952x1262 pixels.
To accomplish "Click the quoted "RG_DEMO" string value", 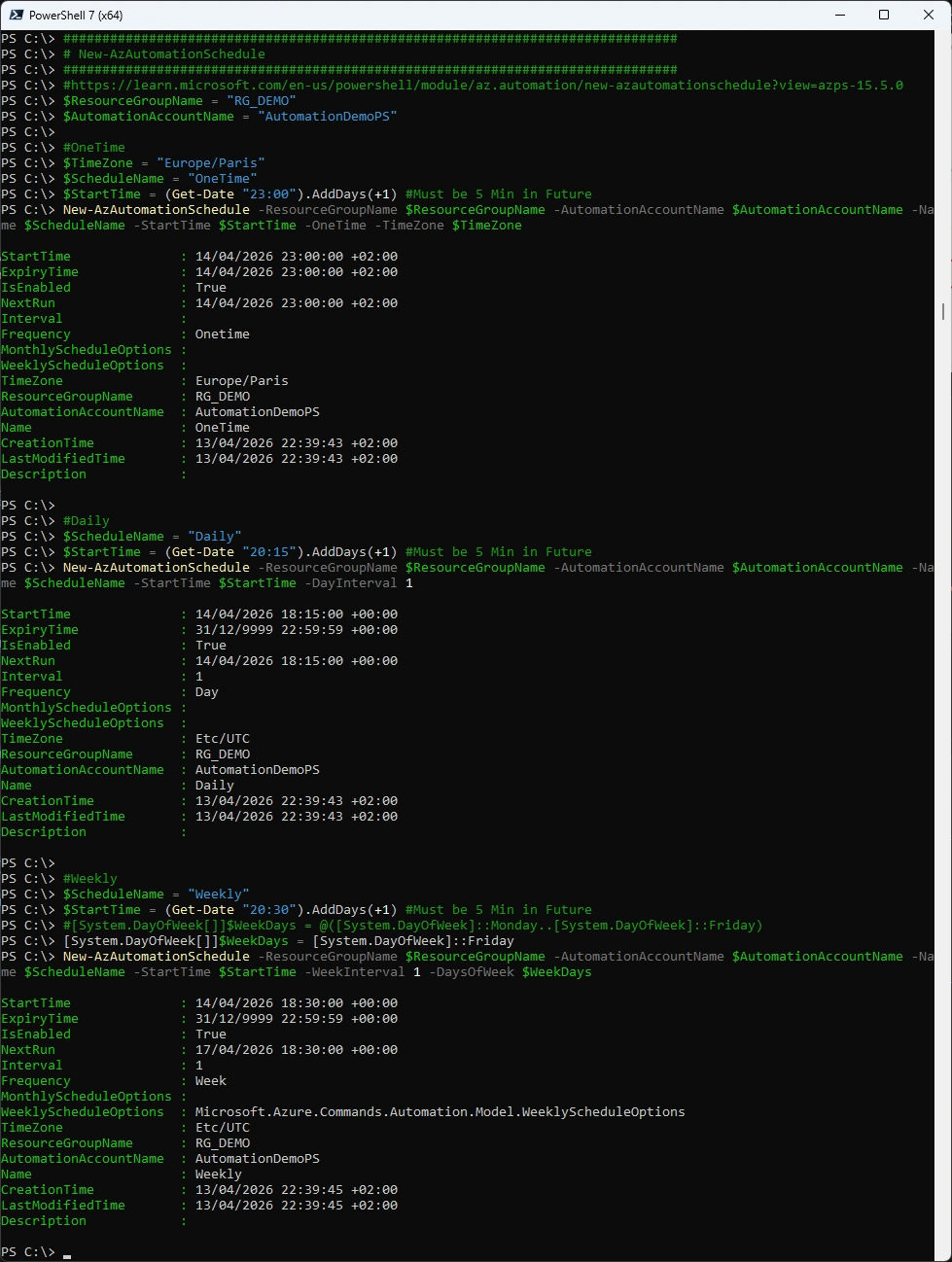I will pos(261,101).
